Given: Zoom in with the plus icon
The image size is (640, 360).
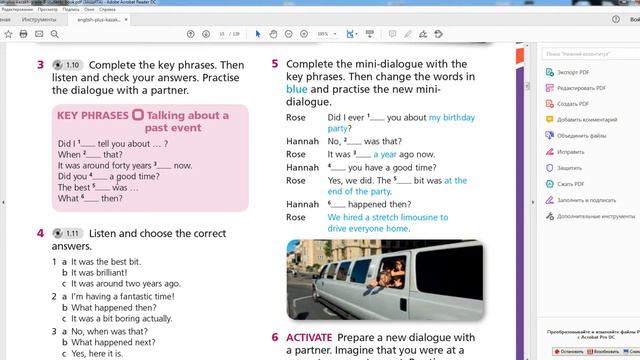Looking at the screenshot, I should coord(304,34).
